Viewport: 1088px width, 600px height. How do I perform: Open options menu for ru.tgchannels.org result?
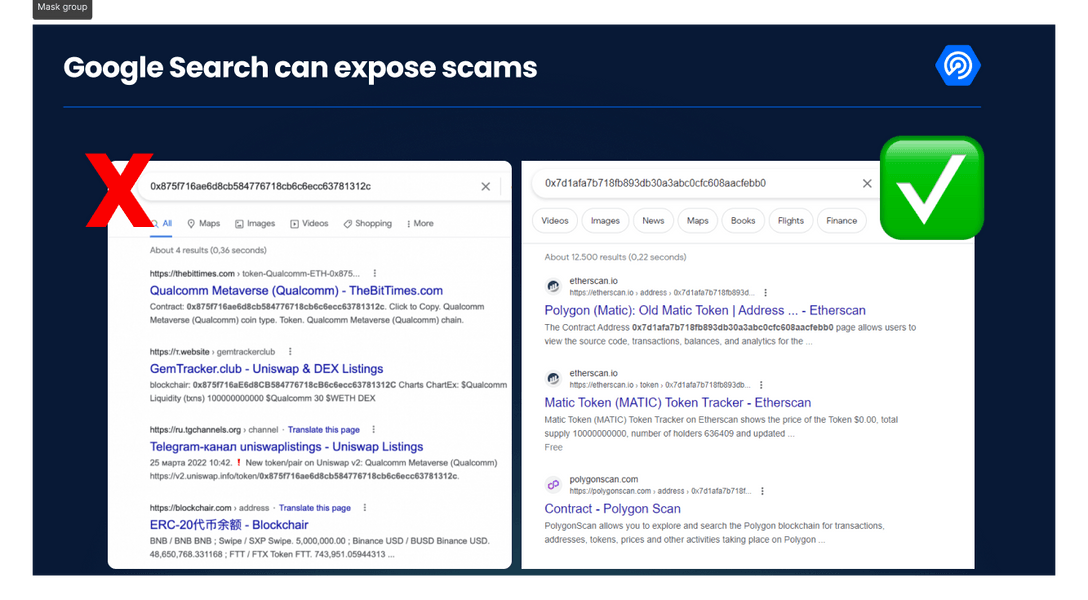(373, 430)
